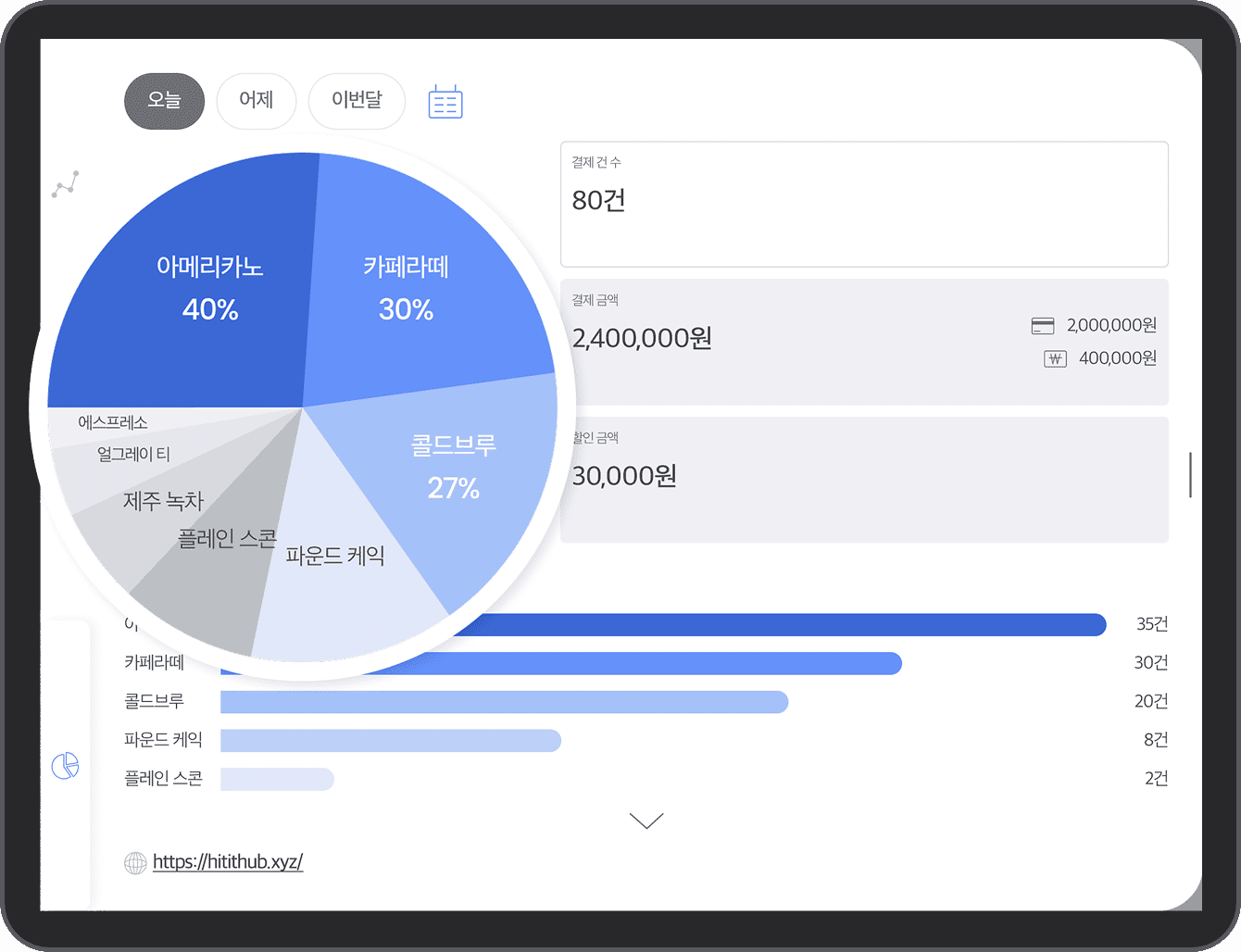The height and width of the screenshot is (952, 1241).
Task: Switch to the 이번달 filter tab
Action: point(357,101)
